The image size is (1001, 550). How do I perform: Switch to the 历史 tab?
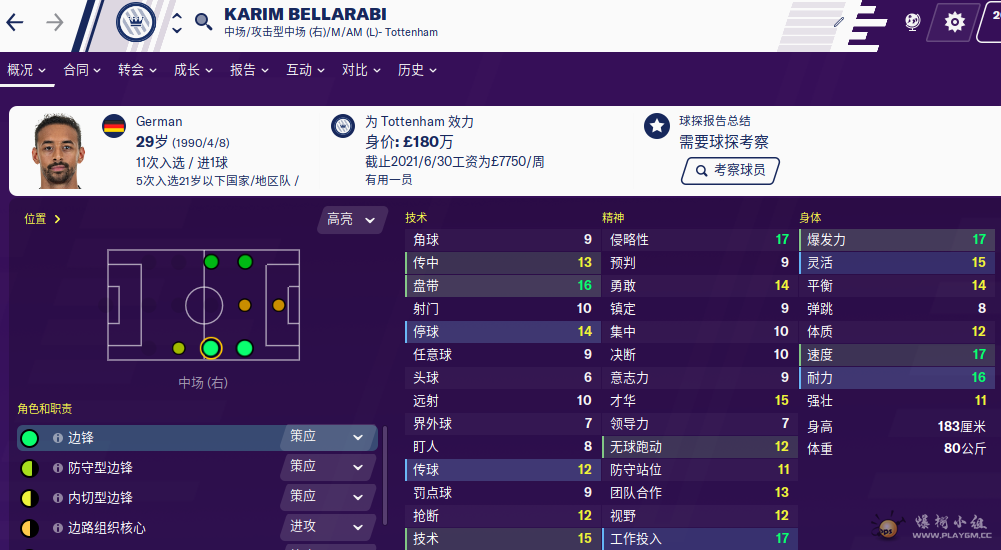click(417, 70)
